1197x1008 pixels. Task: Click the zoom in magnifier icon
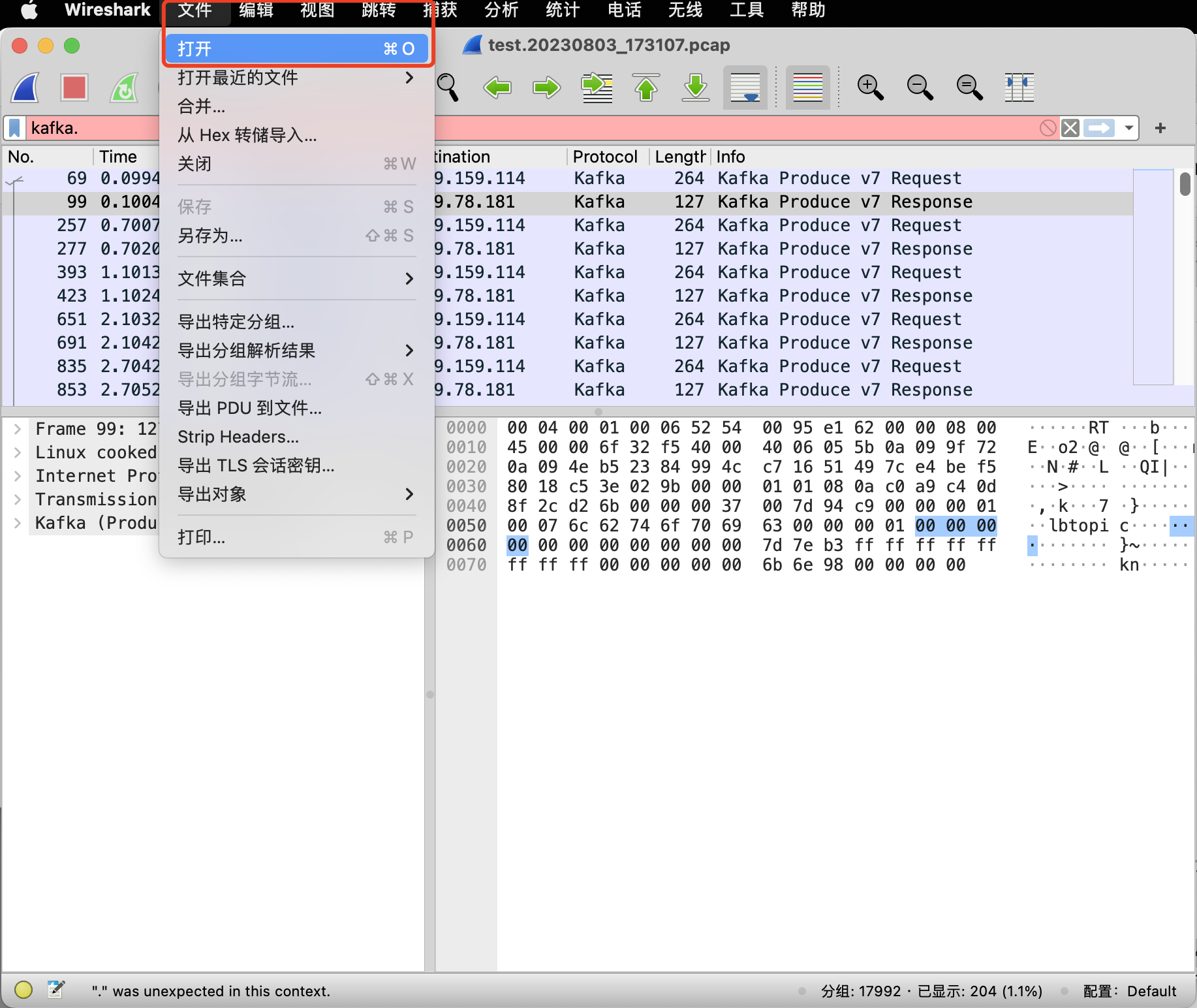pyautogui.click(x=870, y=87)
